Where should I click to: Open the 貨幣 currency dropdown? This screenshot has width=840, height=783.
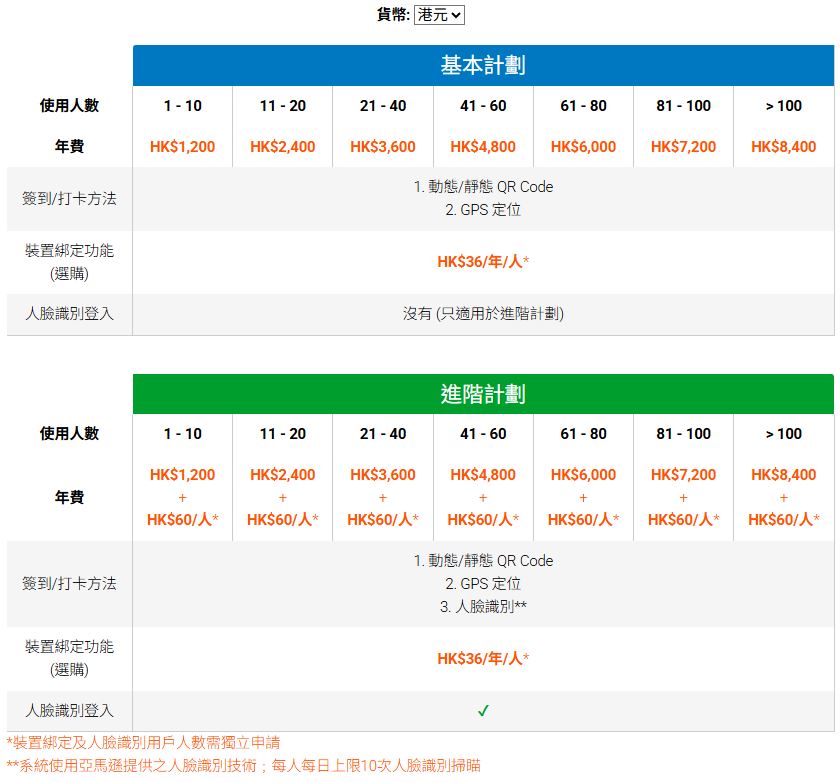click(439, 15)
